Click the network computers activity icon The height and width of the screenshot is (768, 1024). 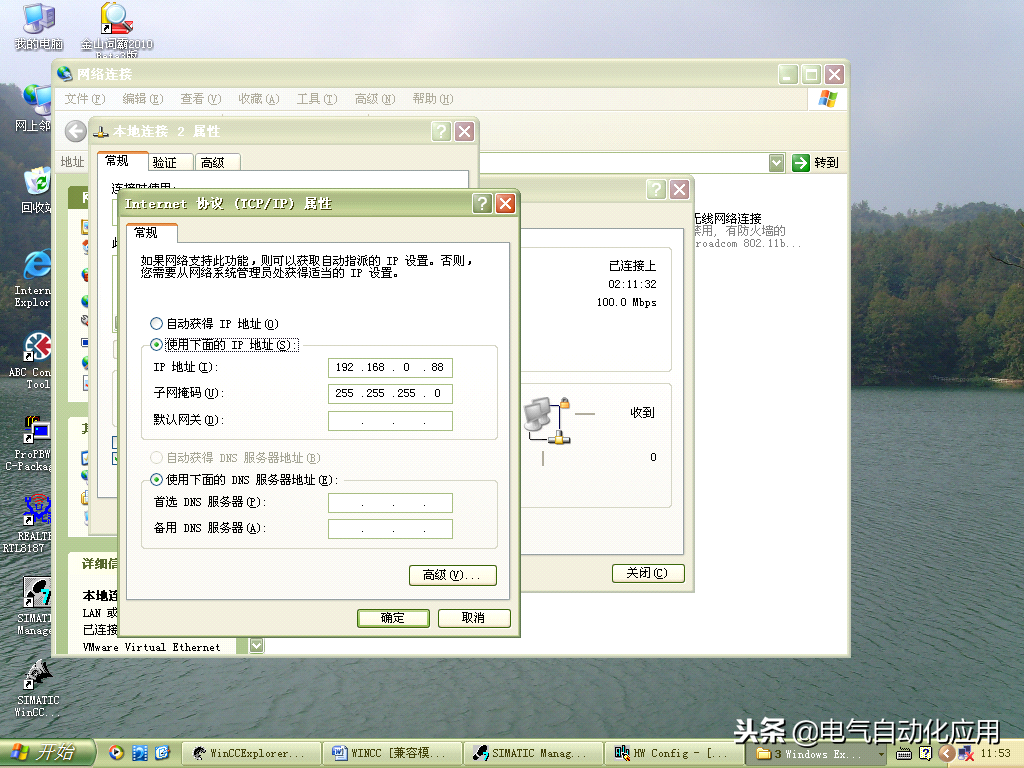click(x=548, y=421)
